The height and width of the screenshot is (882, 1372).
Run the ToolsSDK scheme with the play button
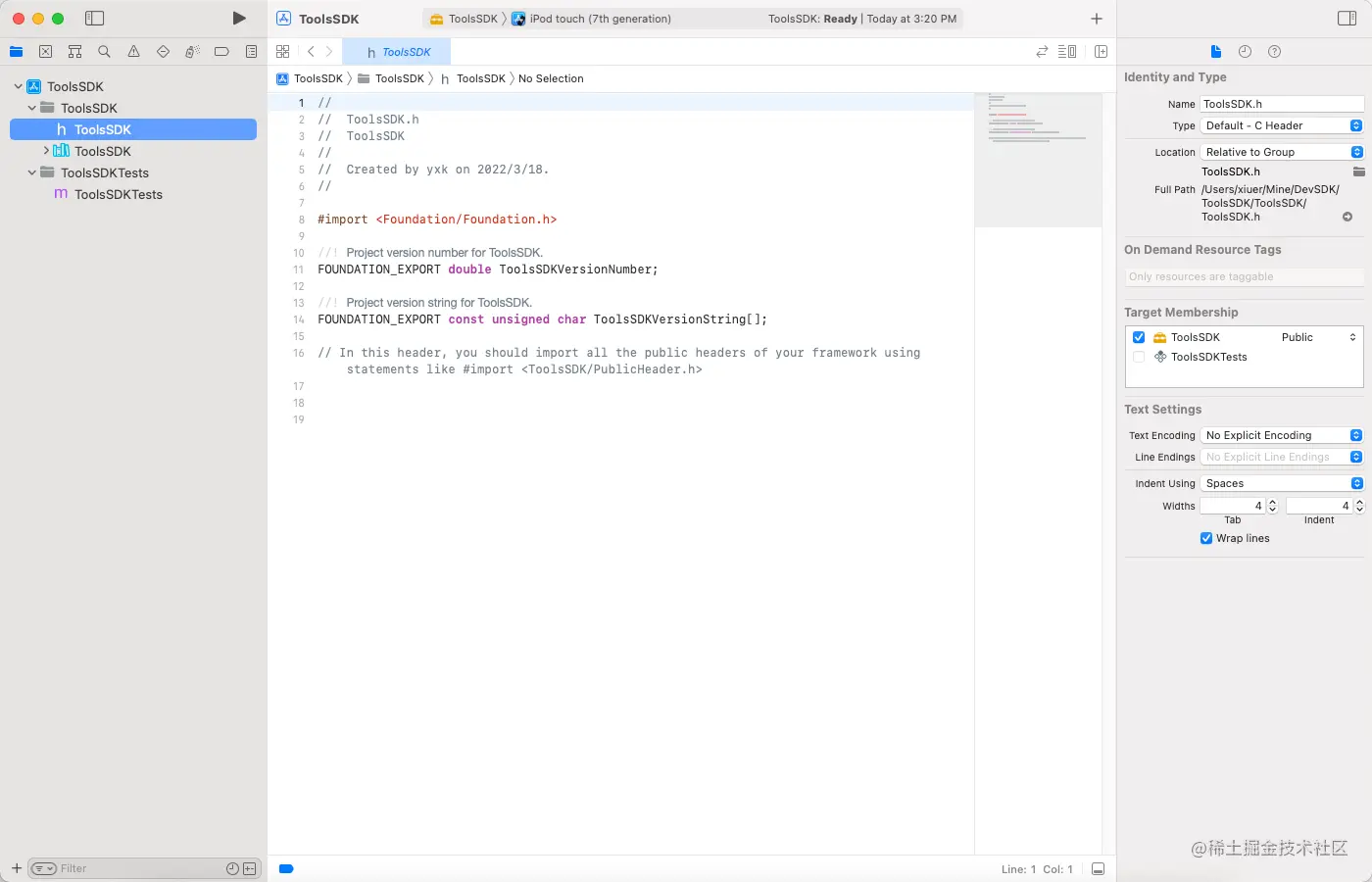click(x=239, y=19)
